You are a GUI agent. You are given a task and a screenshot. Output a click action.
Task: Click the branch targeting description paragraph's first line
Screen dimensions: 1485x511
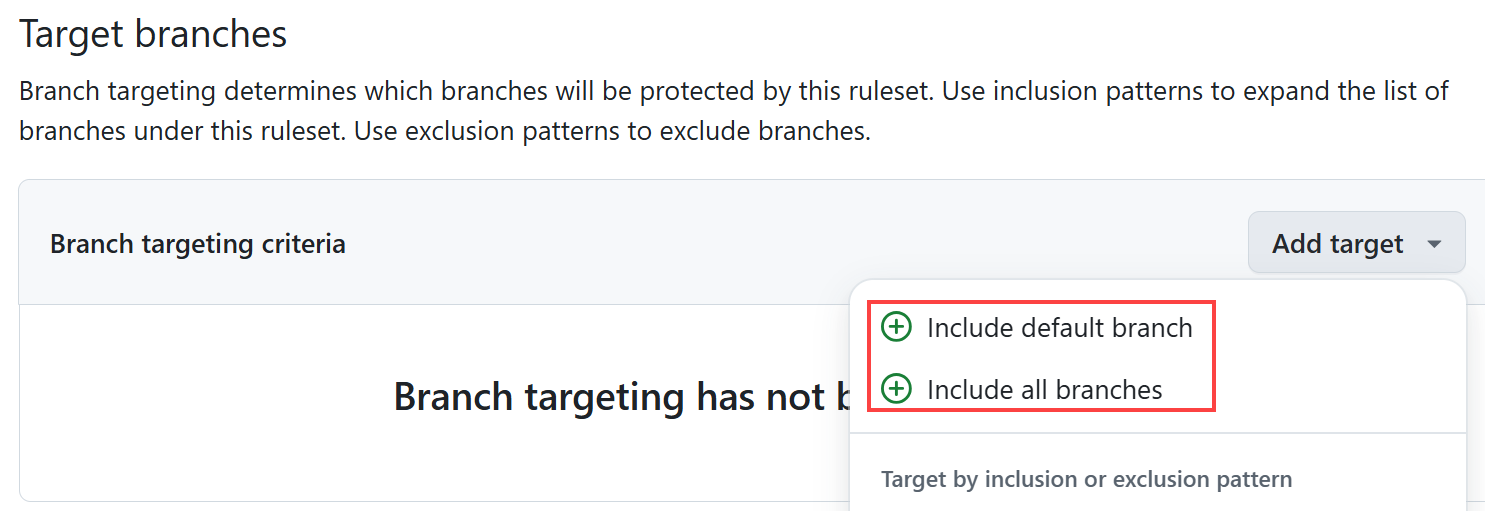[734, 92]
